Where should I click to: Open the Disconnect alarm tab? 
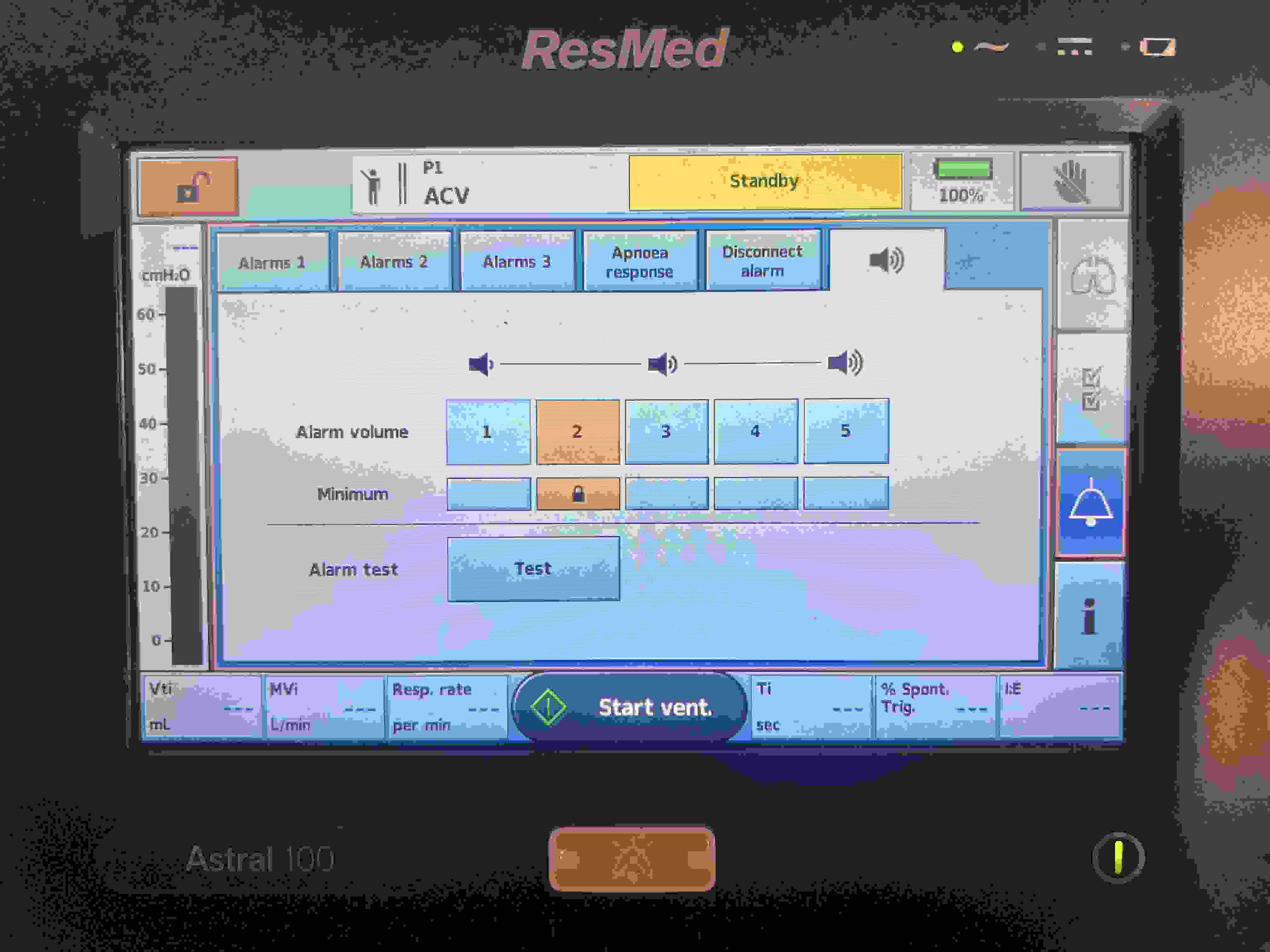pyautogui.click(x=763, y=261)
